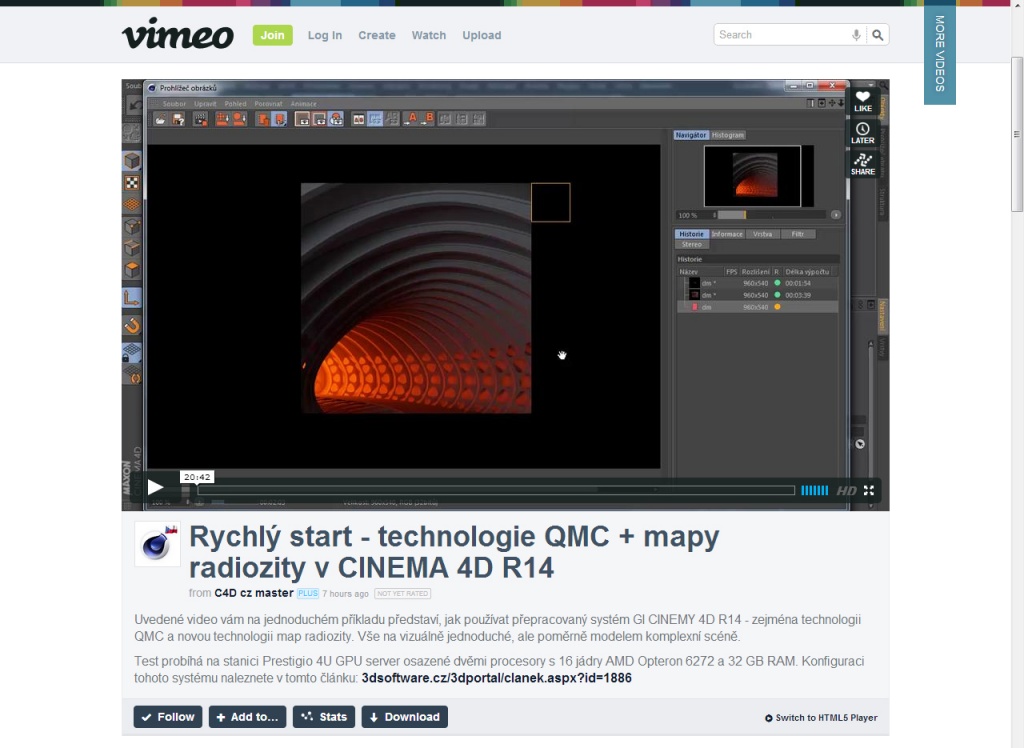Toggle HD quality on player
The height and width of the screenshot is (748, 1024).
[846, 491]
